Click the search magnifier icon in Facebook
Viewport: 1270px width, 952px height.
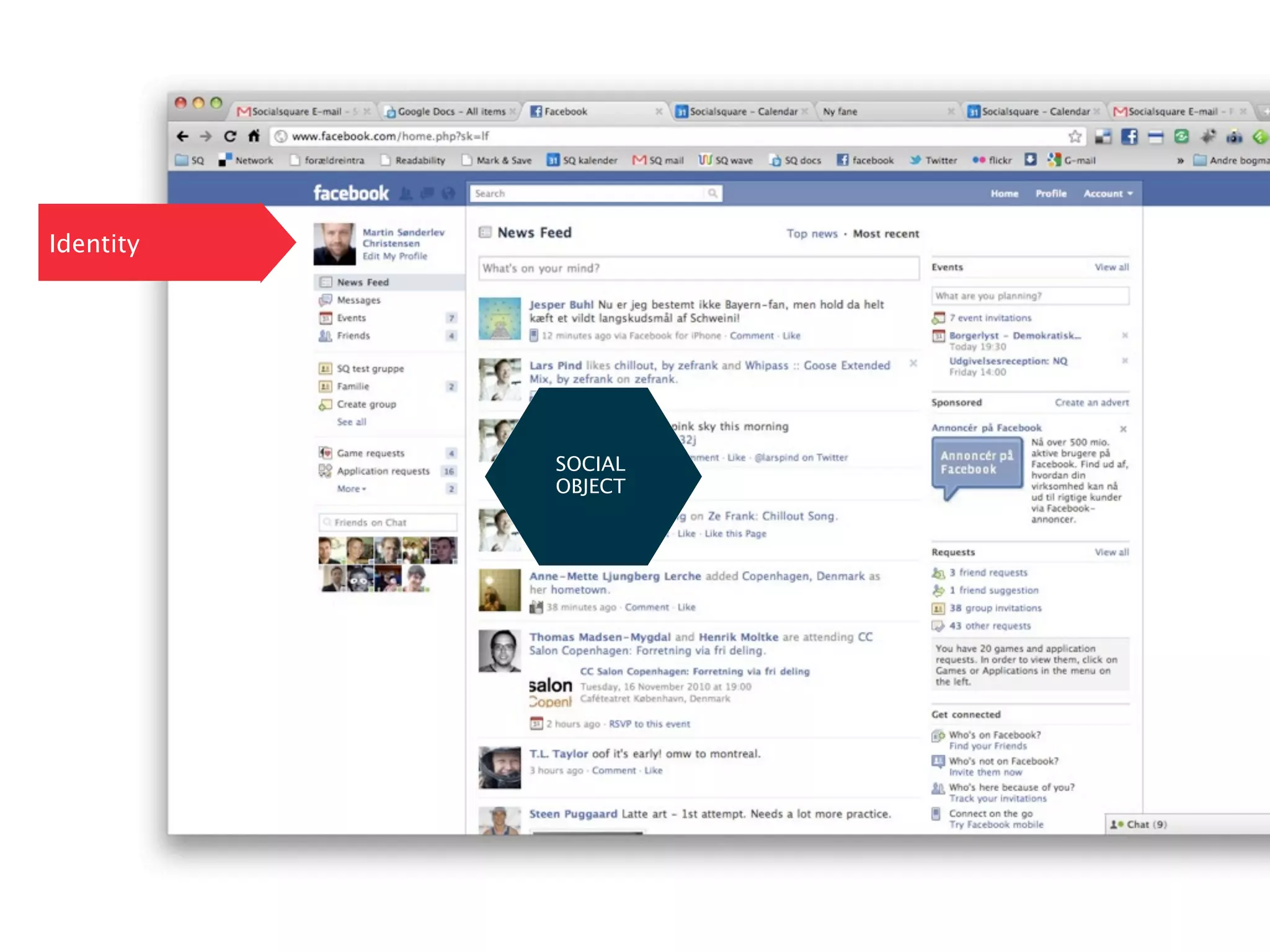coord(713,193)
